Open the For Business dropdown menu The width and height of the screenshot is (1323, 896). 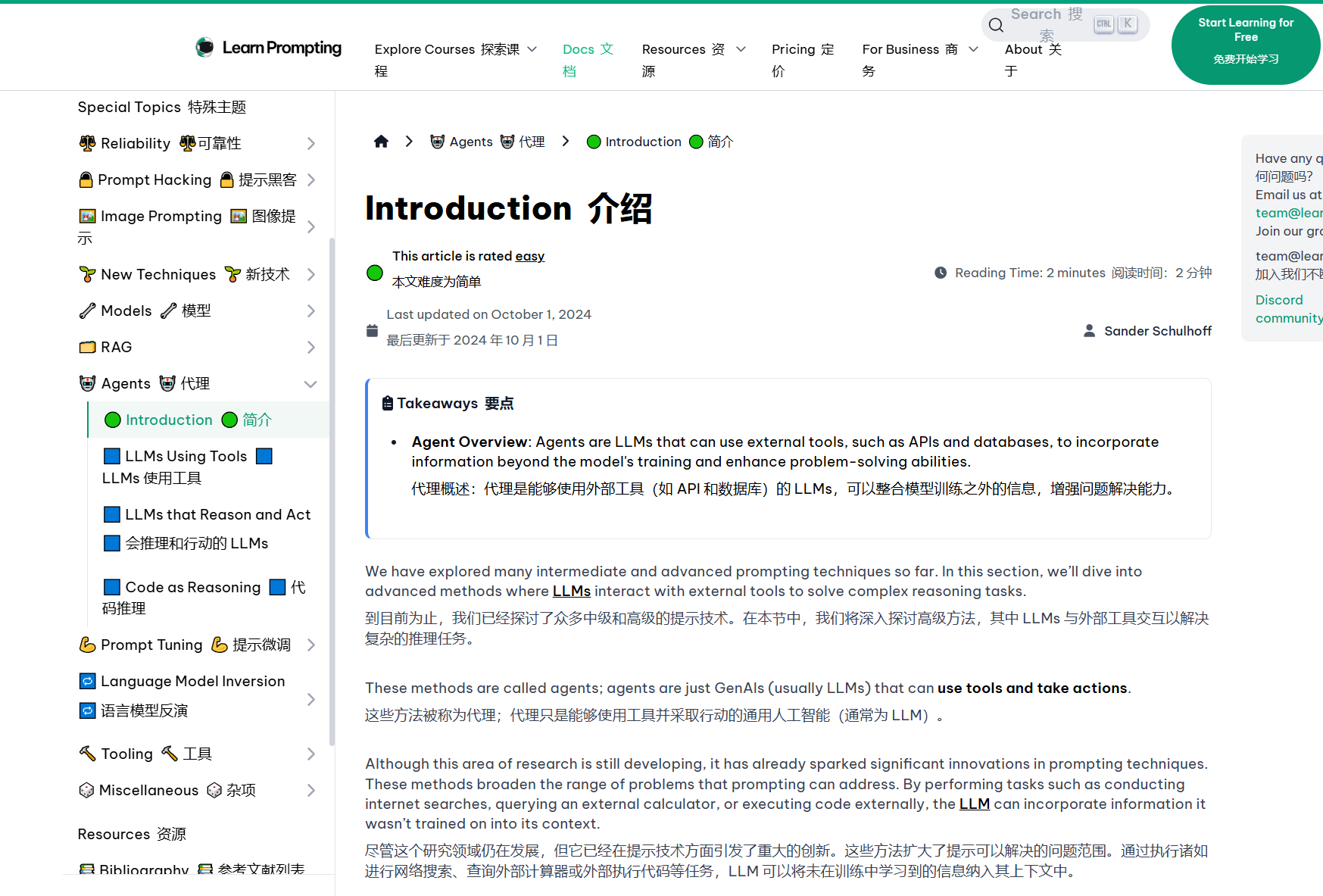click(920, 59)
